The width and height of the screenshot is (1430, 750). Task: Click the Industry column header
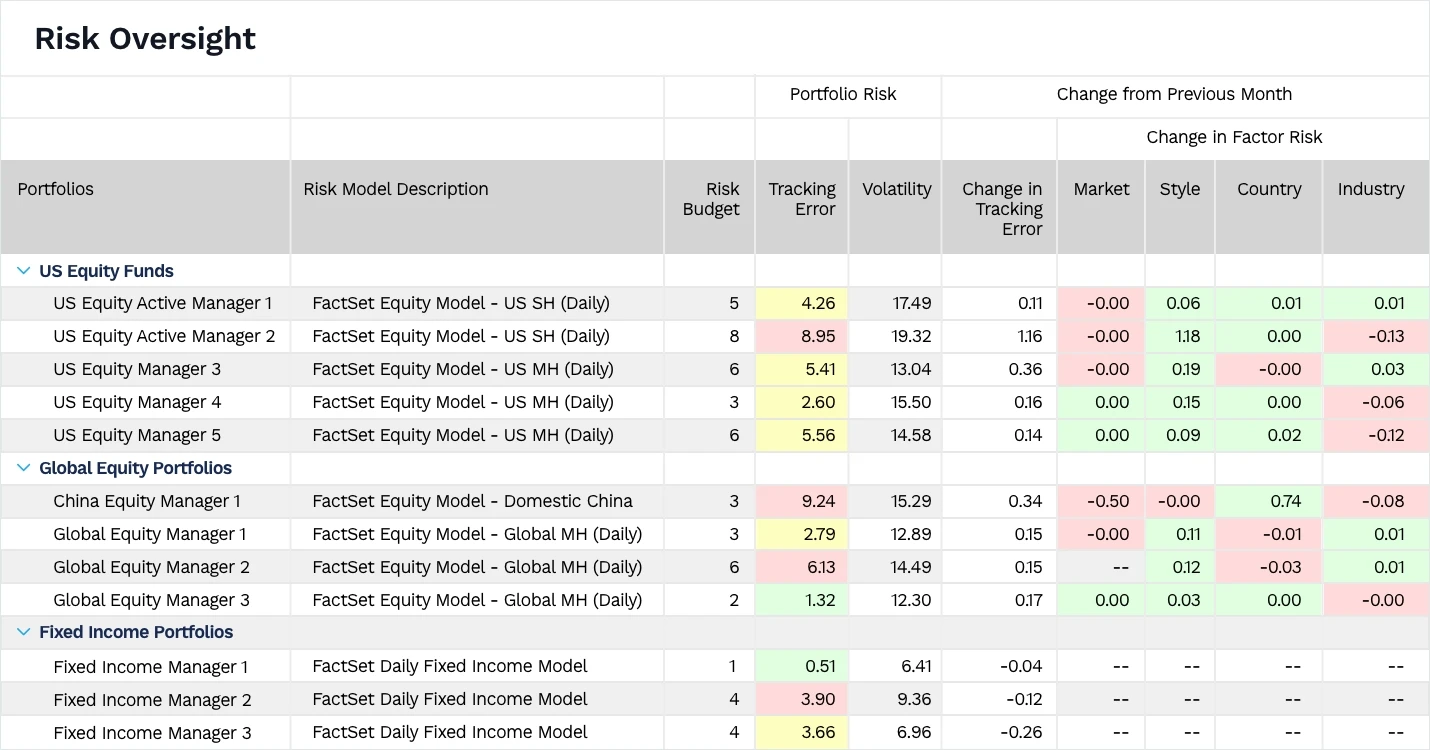(1371, 188)
